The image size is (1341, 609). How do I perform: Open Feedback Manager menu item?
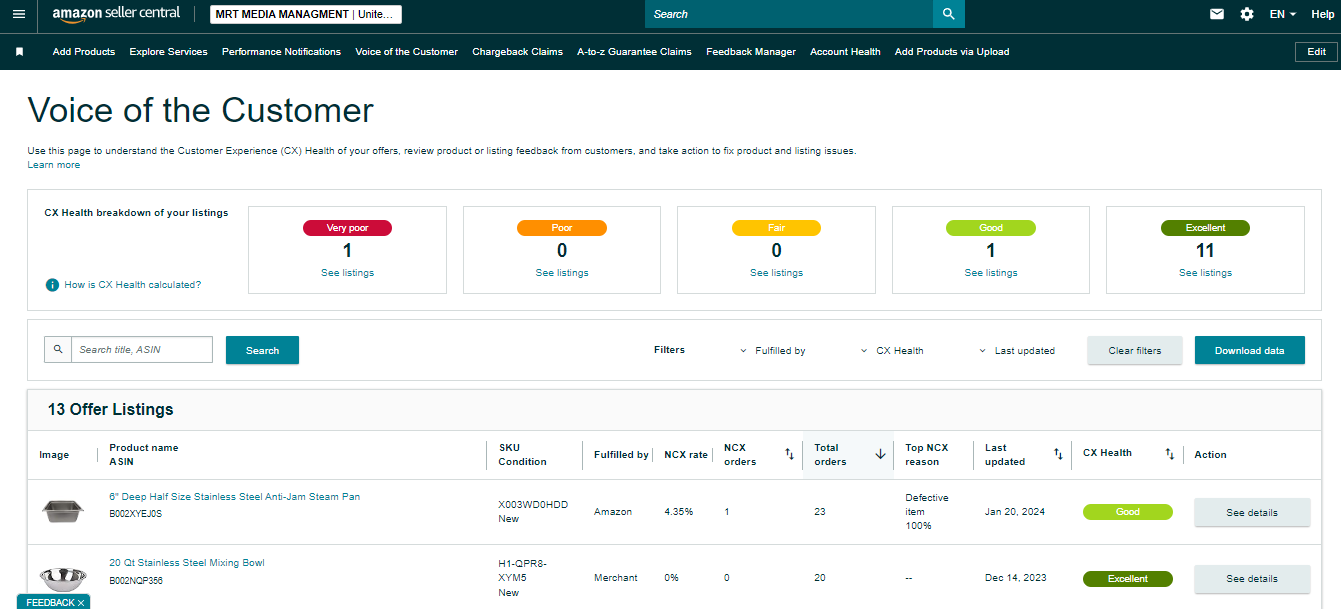click(x=751, y=52)
